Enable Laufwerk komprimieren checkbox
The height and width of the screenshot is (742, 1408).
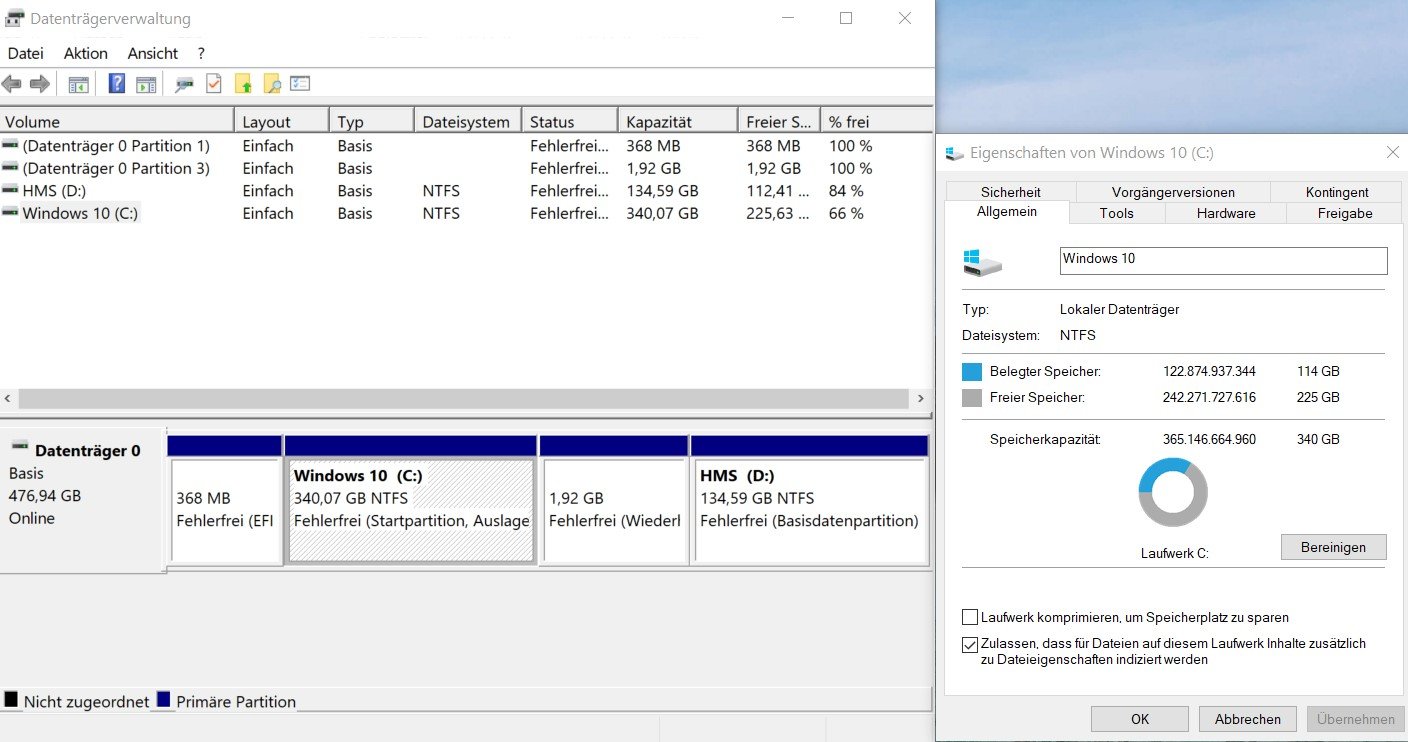coord(969,617)
